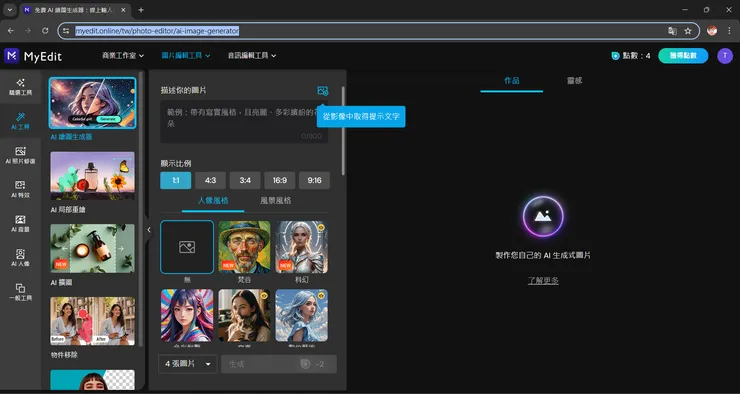Open the Chrome profile avatar icon
Image resolution: width=740 pixels, height=394 pixels.
[x=712, y=31]
